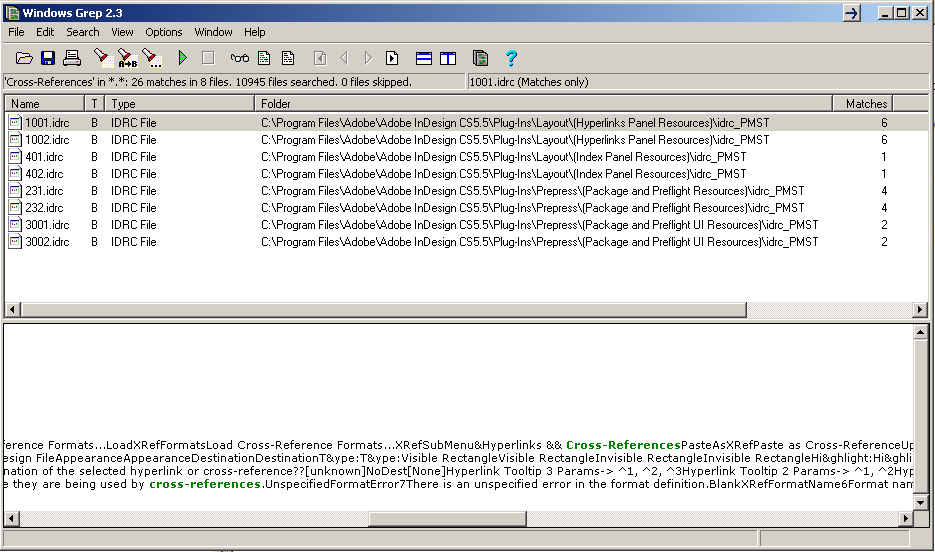Click the document icon with black lines
The width and height of the screenshot is (935, 552).
pyautogui.click(x=288, y=58)
